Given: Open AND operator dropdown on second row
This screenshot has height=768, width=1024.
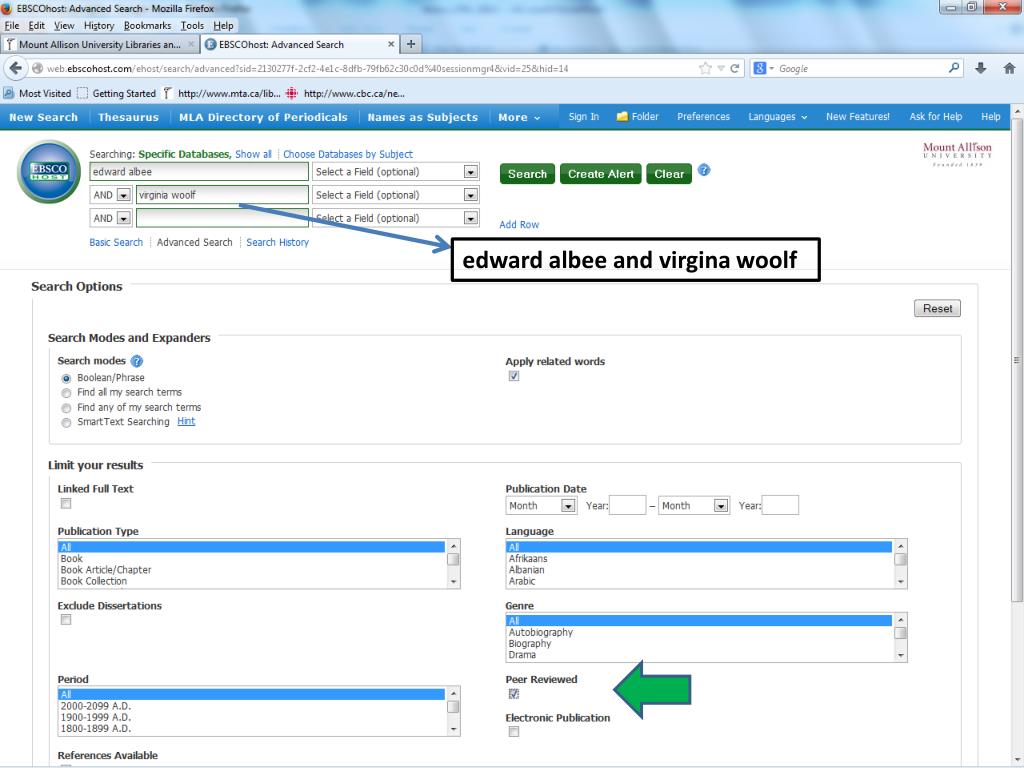Looking at the screenshot, I should [x=123, y=195].
